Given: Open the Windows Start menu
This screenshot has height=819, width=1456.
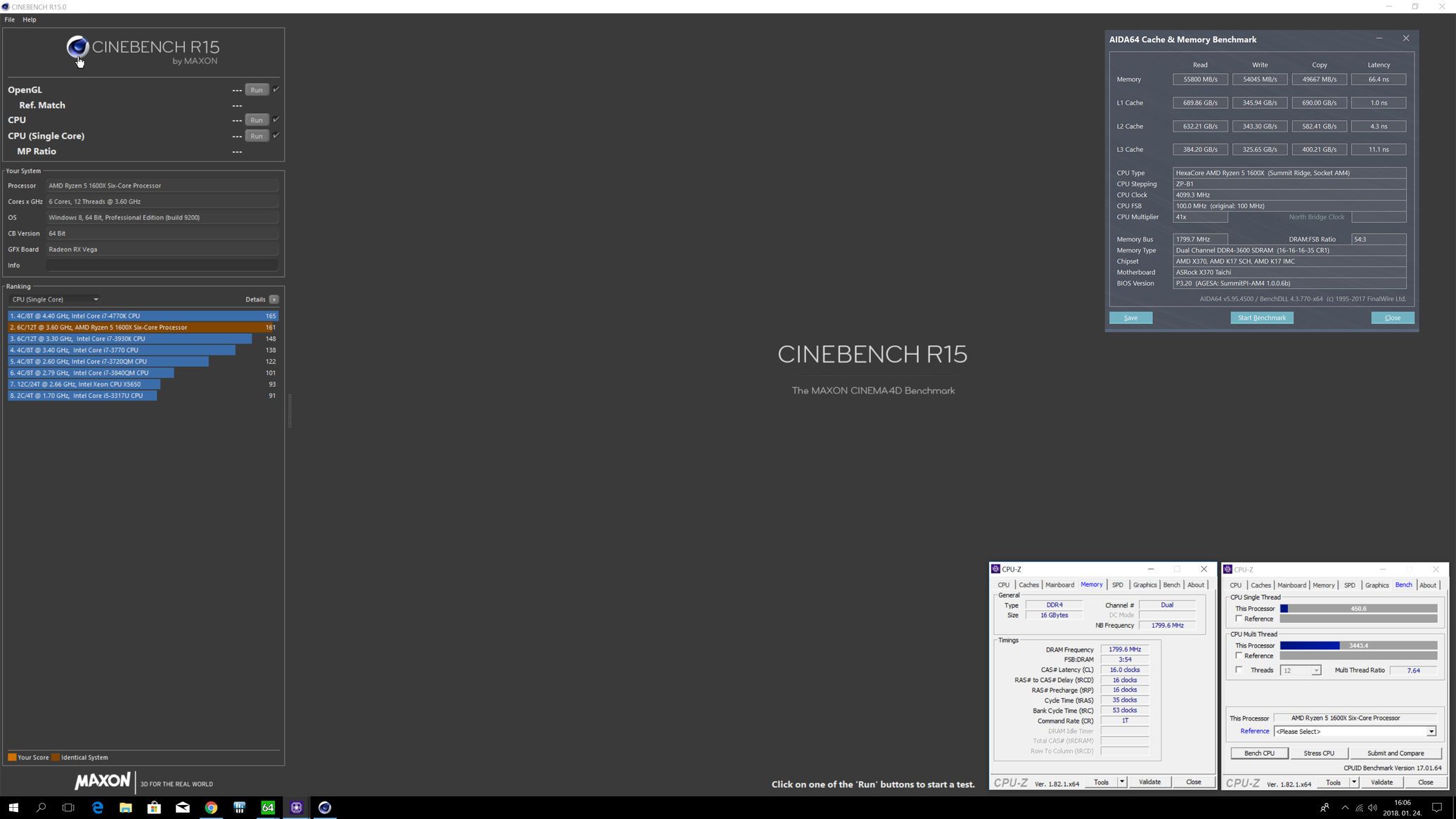Looking at the screenshot, I should 13,808.
